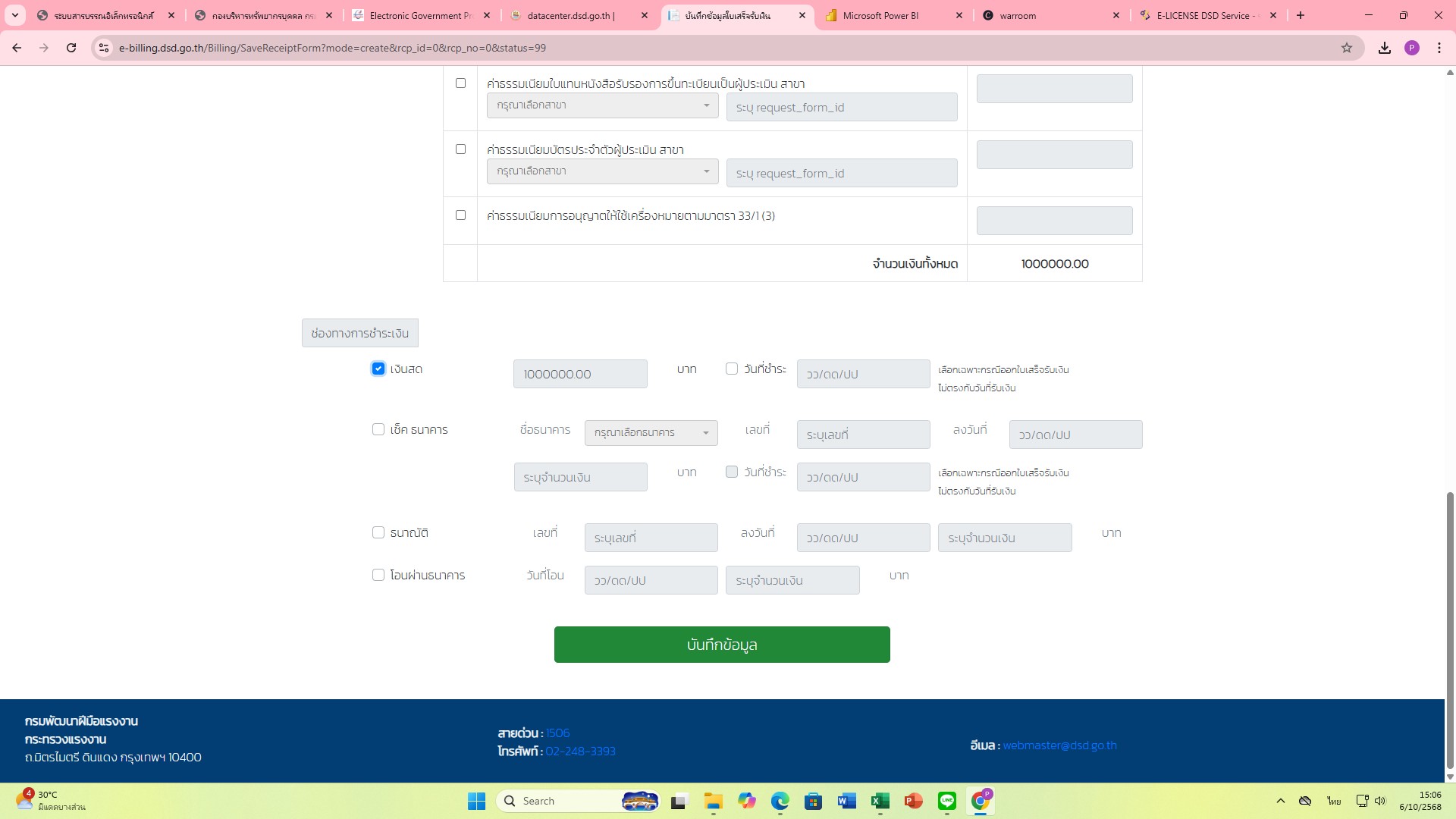
Task: Switch to the Microsoft Power BI tab
Action: [x=880, y=15]
